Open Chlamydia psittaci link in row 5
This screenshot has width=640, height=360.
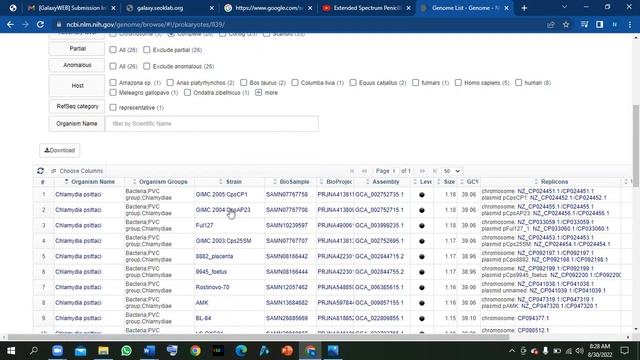78,256
